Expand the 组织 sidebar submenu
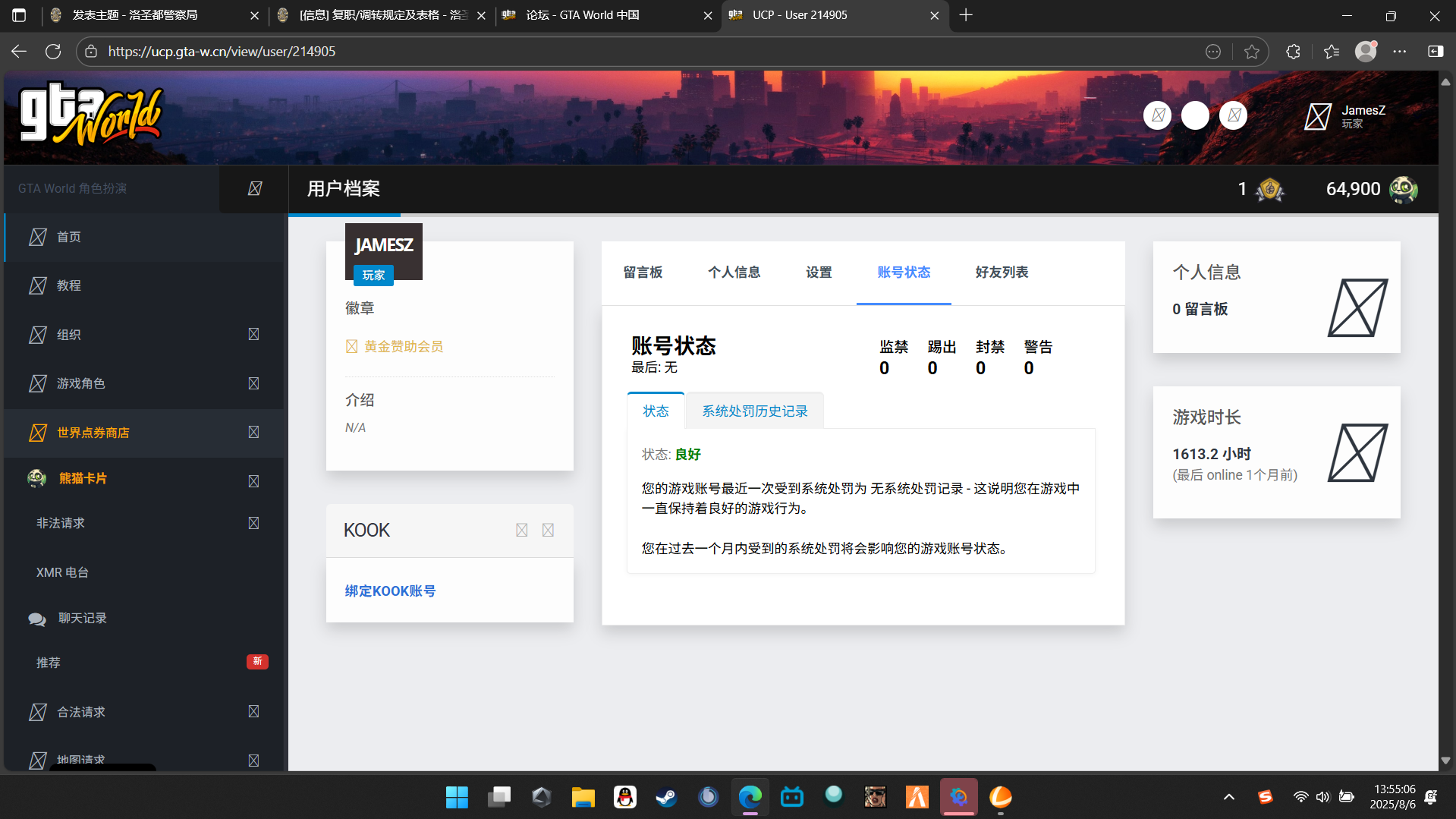The width and height of the screenshot is (1456, 819). [x=253, y=335]
